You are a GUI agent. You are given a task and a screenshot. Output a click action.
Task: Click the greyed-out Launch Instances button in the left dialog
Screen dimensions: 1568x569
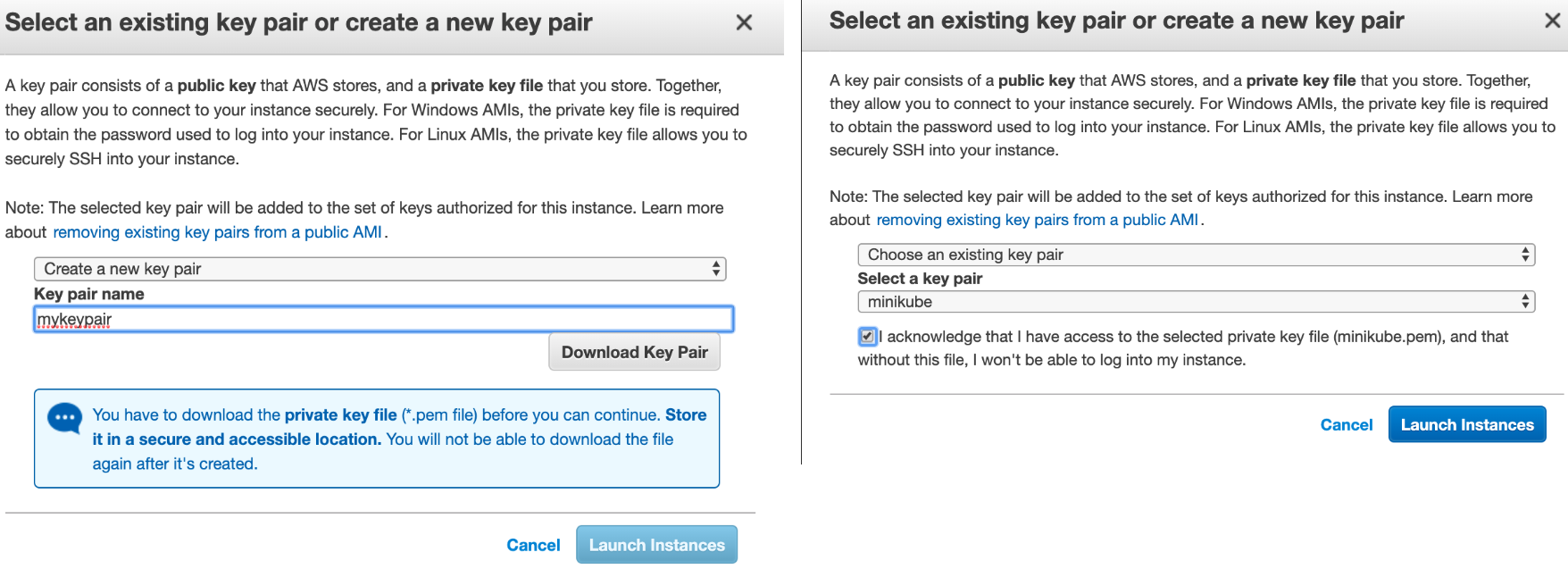[x=656, y=545]
